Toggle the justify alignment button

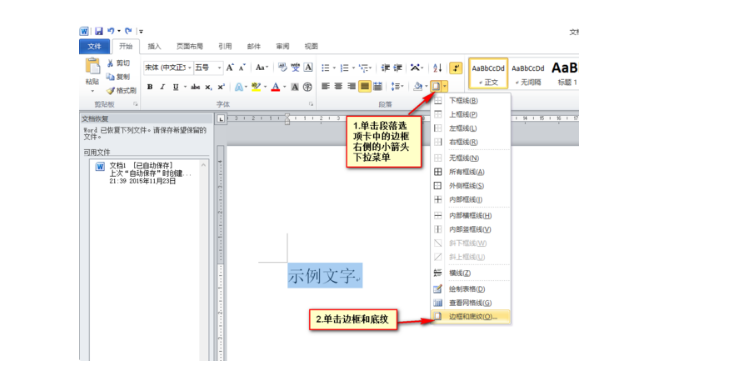[364, 86]
